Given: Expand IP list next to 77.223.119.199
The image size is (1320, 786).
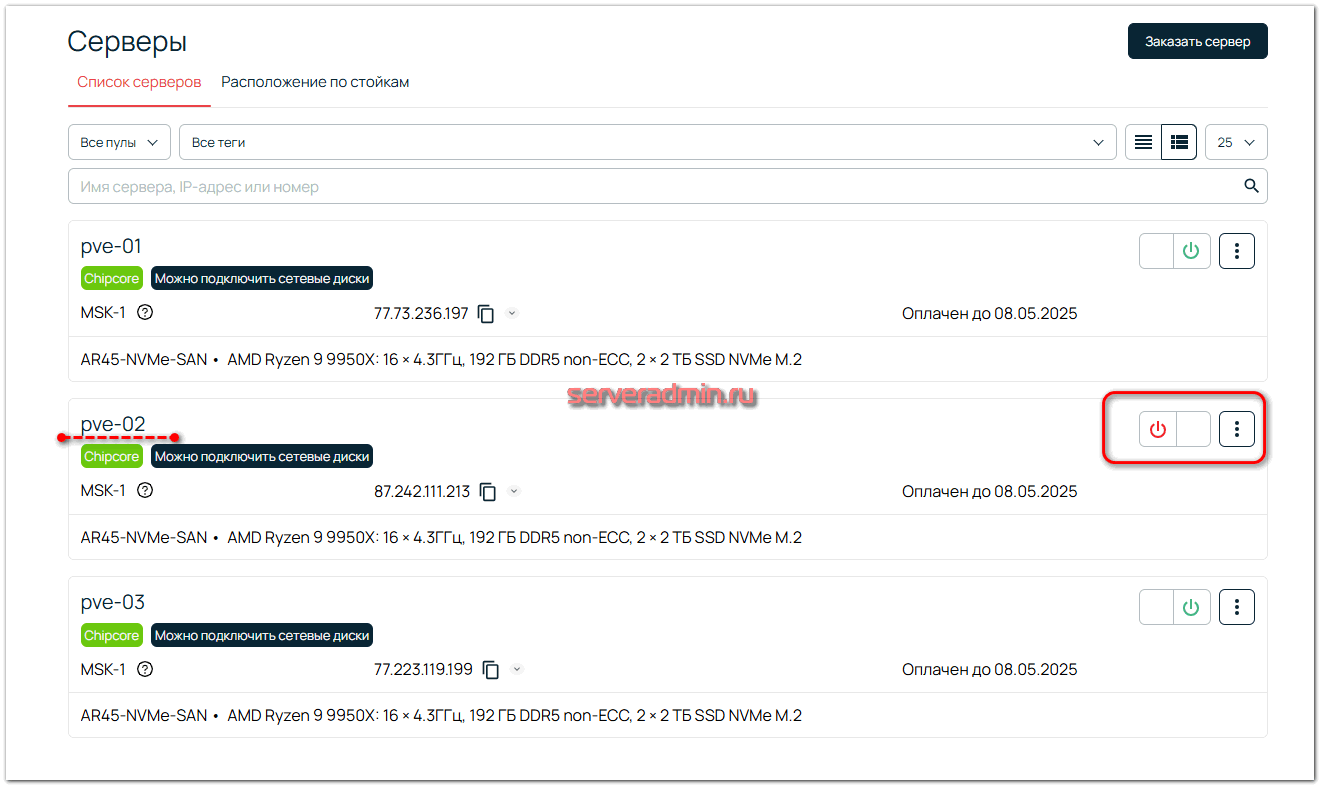Looking at the screenshot, I should (x=517, y=669).
